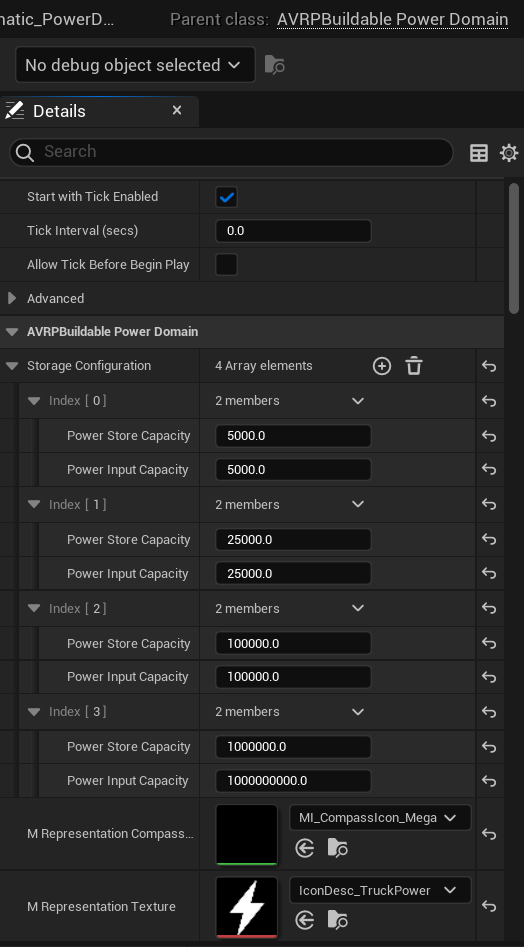Open Details panel settings gear

[509, 153]
